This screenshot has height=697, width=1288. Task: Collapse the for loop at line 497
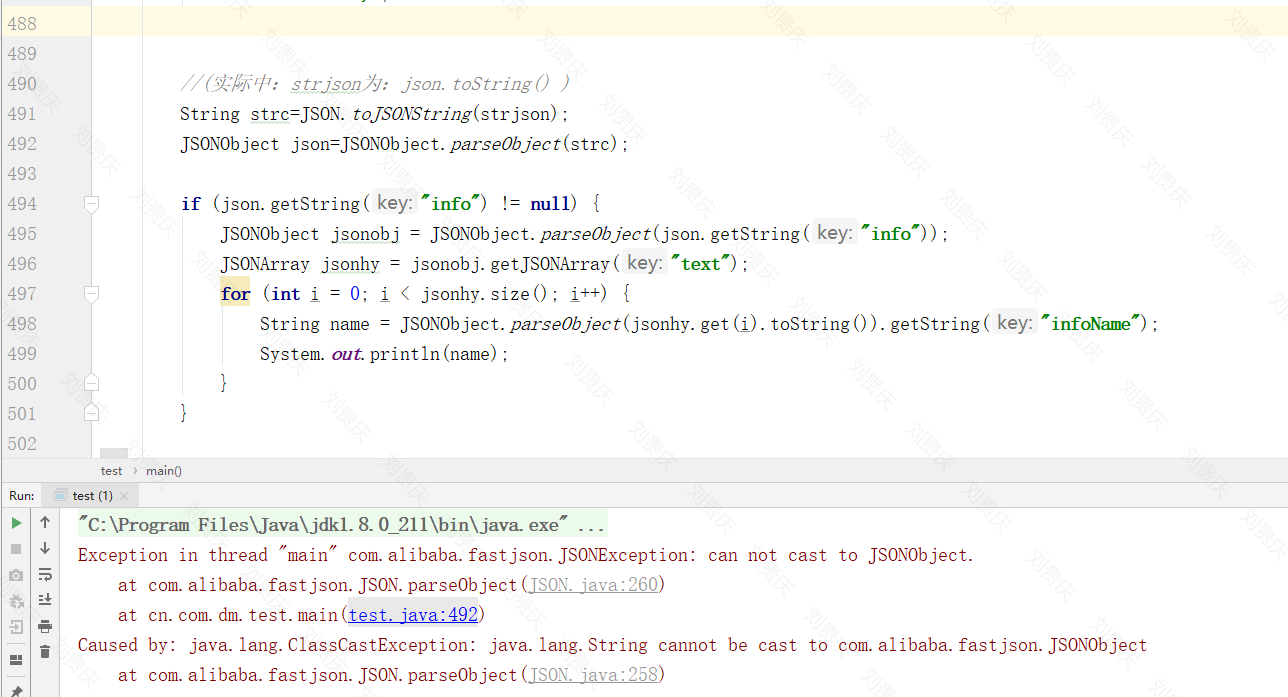(91, 293)
